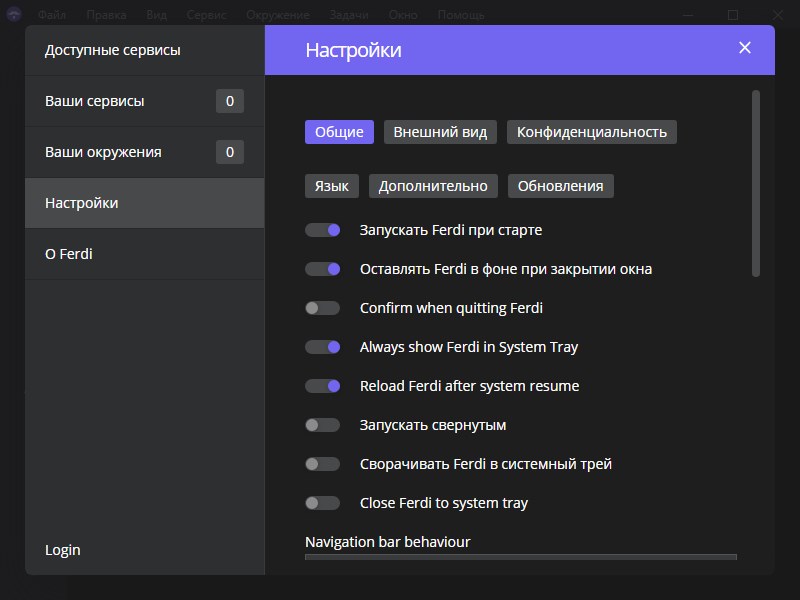Click the Ferdi logo icon in title bar
Image resolution: width=800 pixels, height=600 pixels.
[x=14, y=14]
